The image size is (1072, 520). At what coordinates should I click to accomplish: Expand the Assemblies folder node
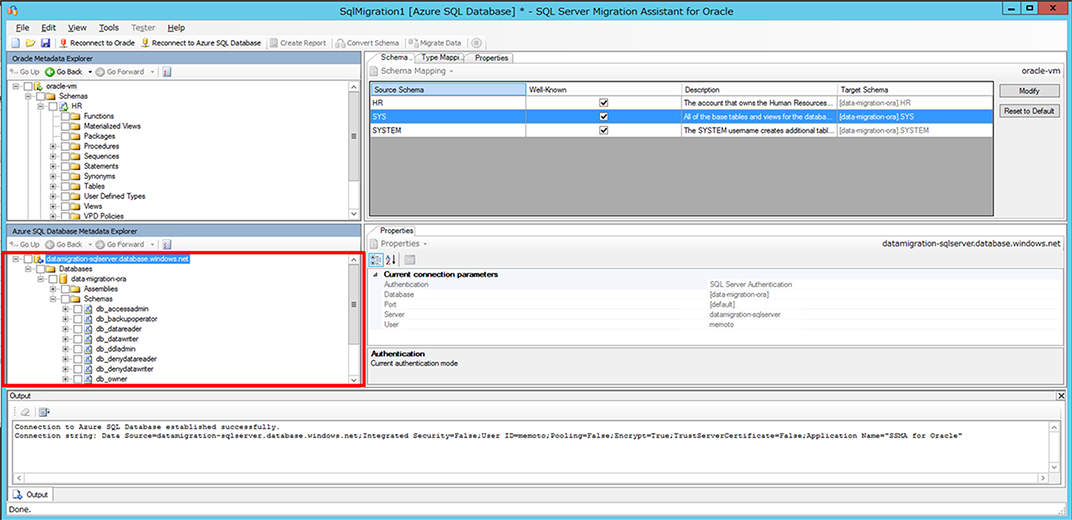pos(53,289)
